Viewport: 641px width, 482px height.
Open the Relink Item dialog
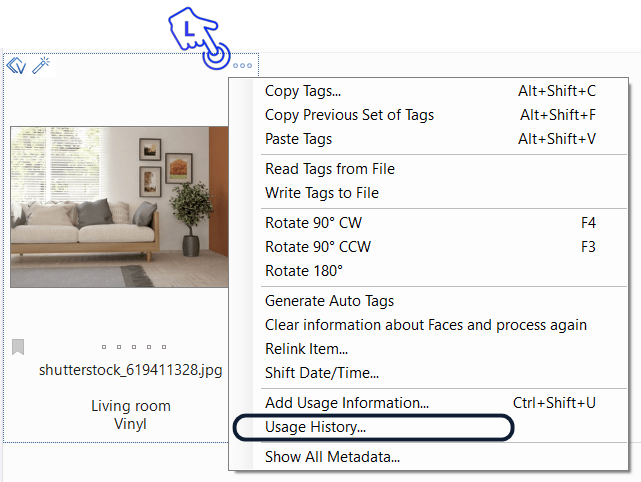tap(306, 349)
